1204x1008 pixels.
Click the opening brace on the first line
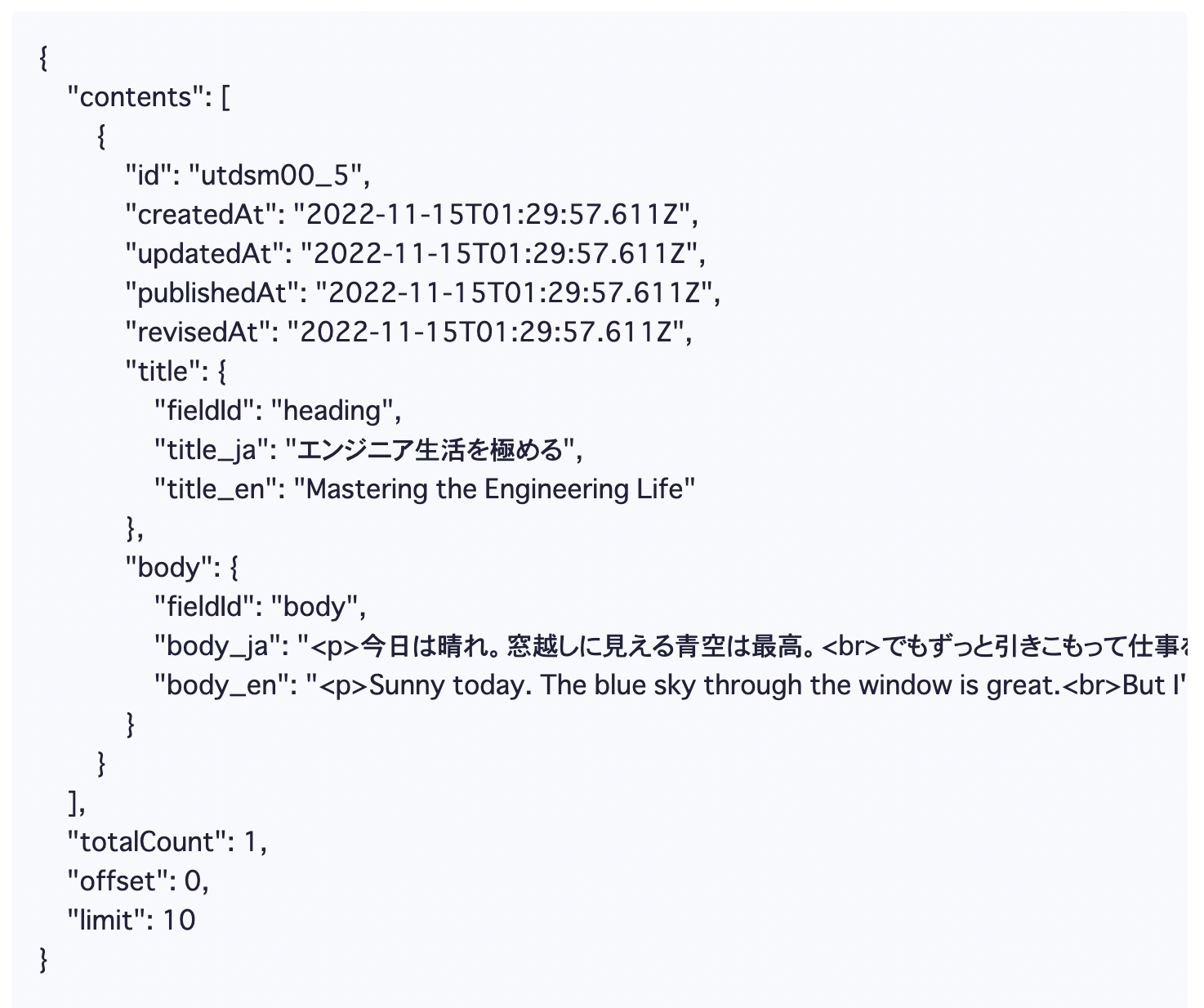pos(43,58)
